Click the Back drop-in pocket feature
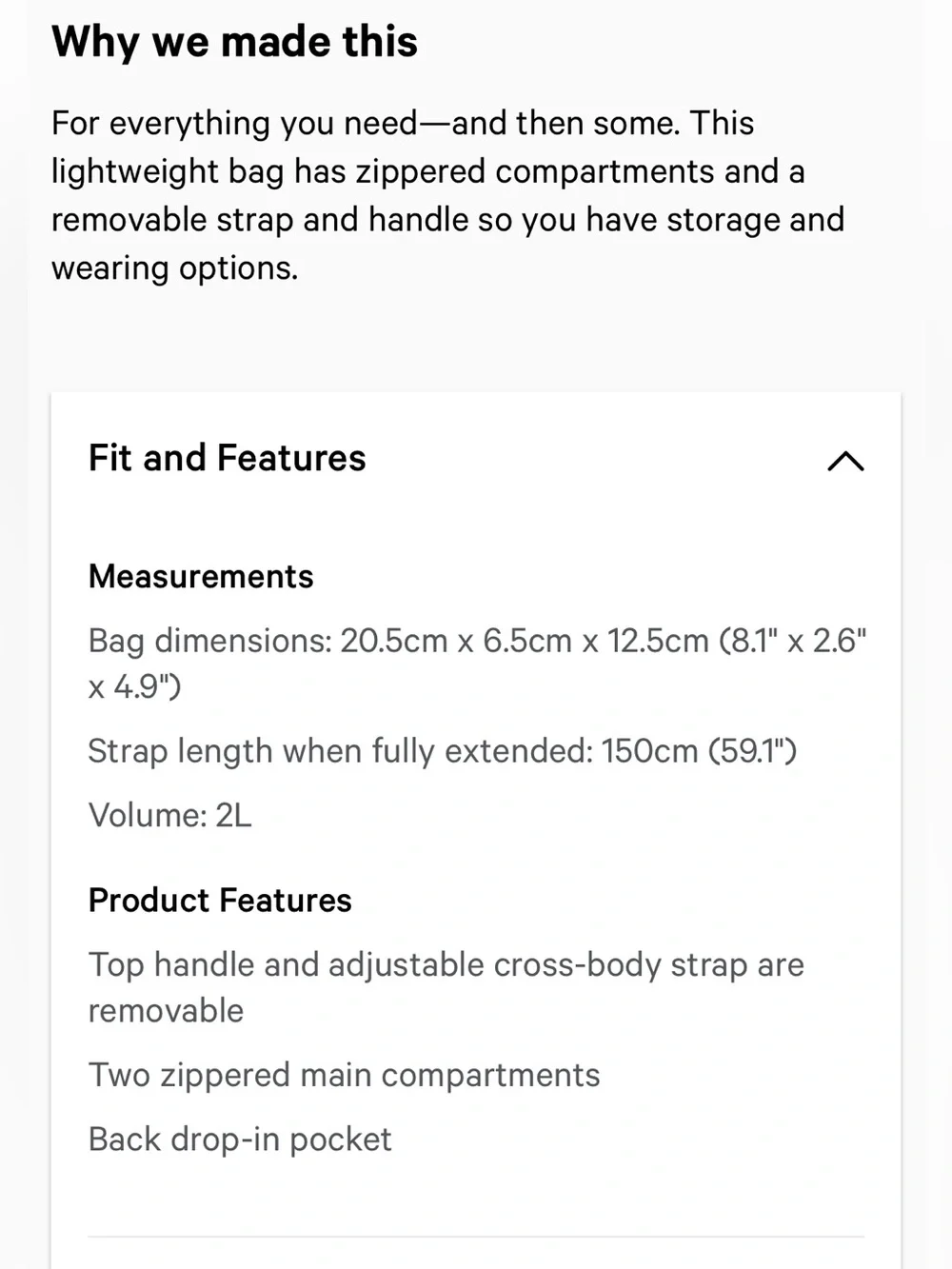 (240, 1140)
